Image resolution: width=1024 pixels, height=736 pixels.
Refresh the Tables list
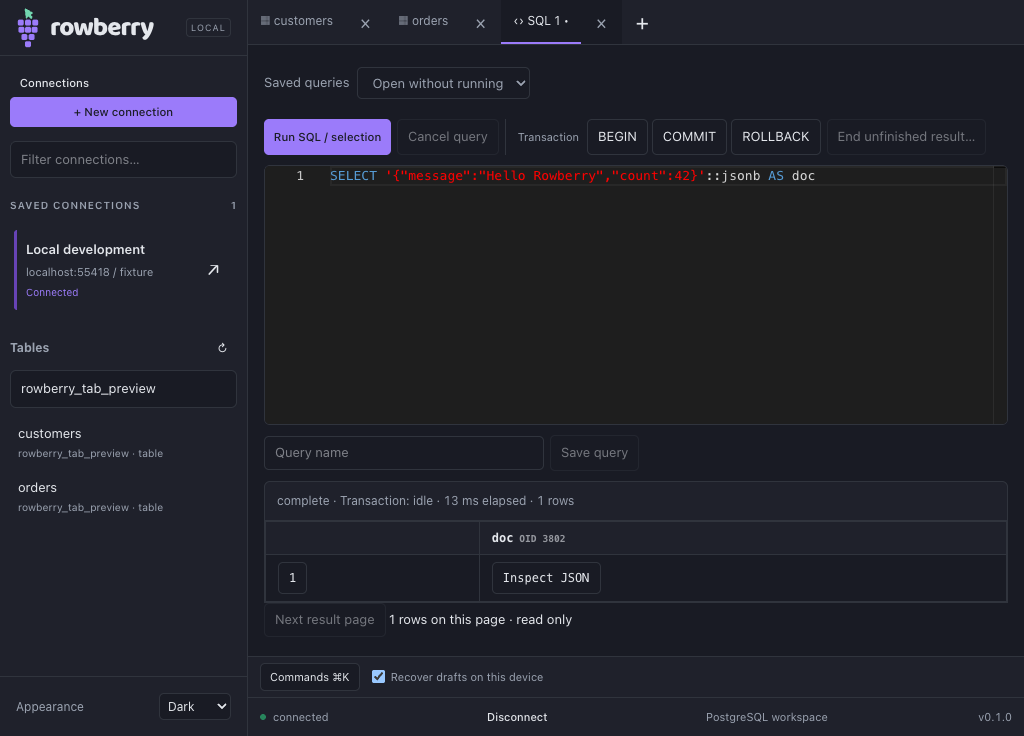[x=222, y=347]
